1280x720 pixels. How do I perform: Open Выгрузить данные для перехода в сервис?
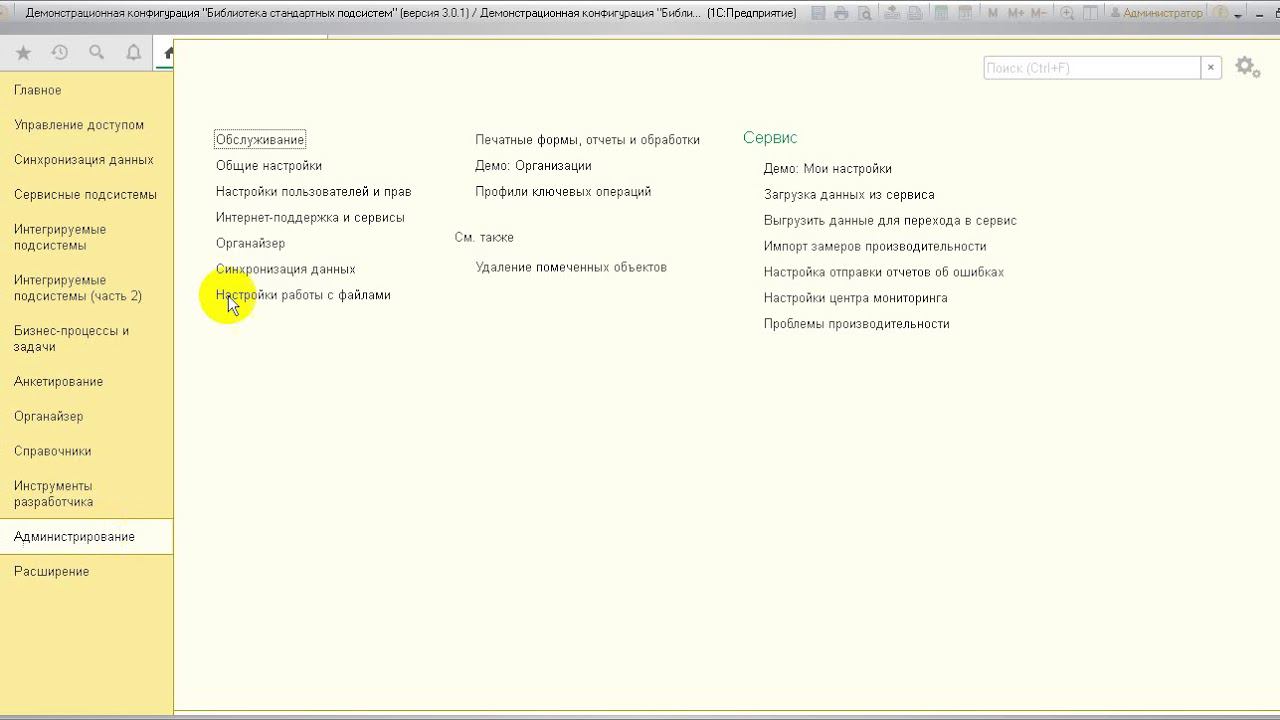point(890,221)
